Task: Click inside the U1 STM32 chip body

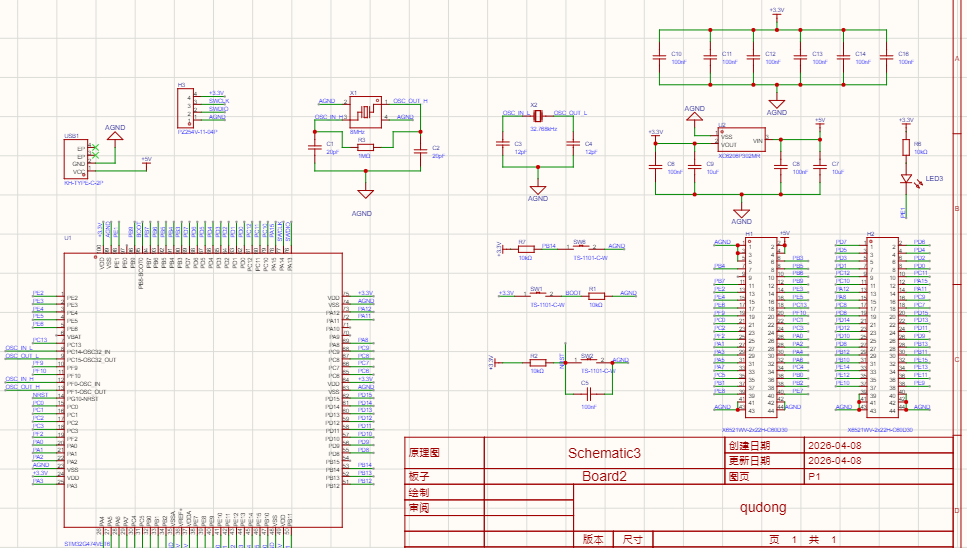Action: (x=200, y=390)
